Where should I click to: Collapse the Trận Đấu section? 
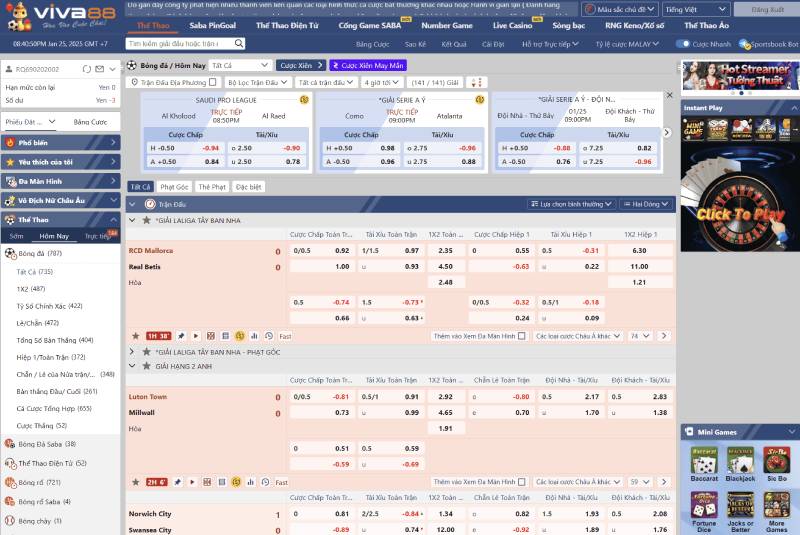(x=134, y=203)
